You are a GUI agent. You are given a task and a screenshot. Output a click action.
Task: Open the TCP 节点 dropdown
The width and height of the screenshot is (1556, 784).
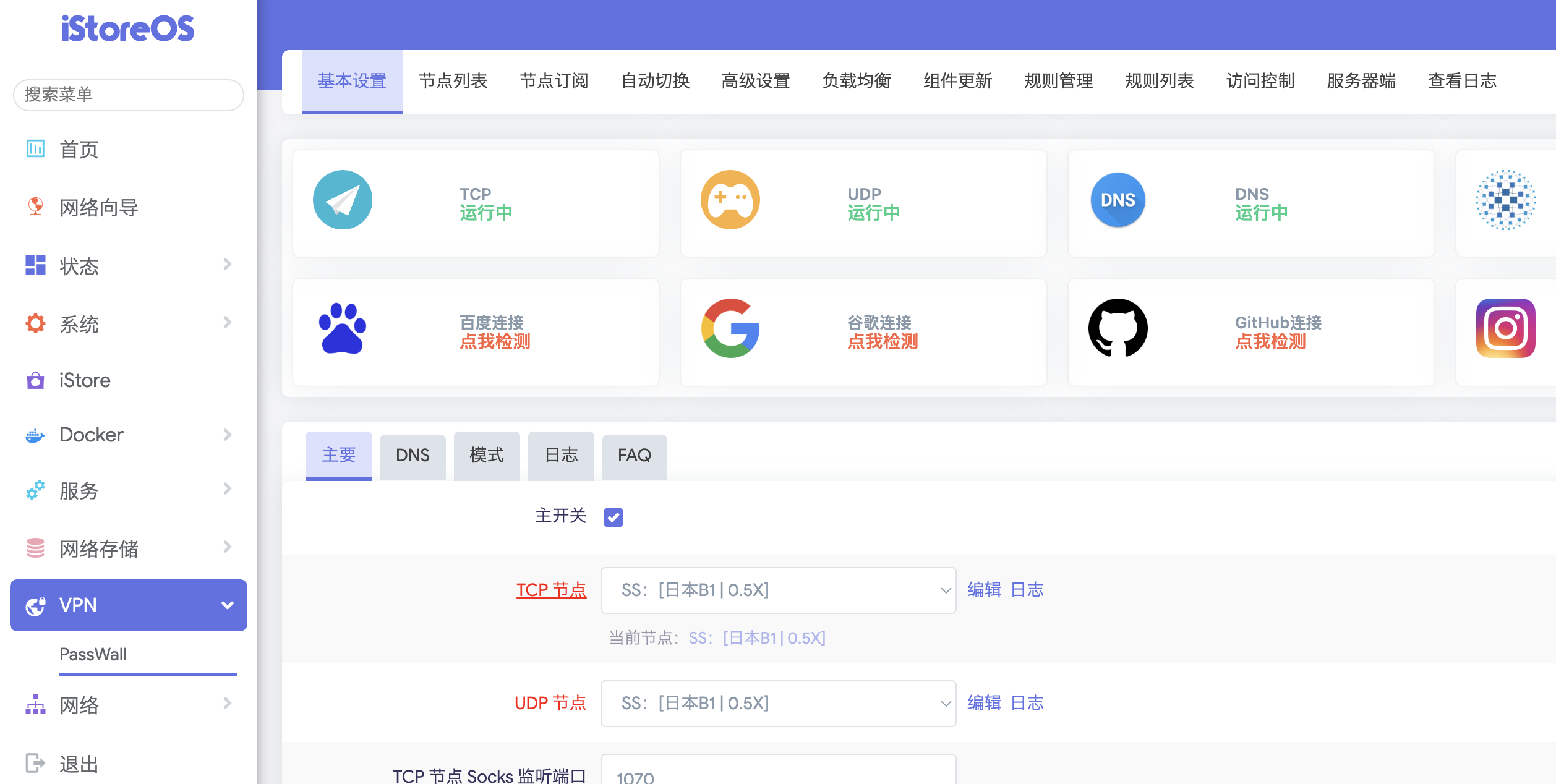coord(779,590)
